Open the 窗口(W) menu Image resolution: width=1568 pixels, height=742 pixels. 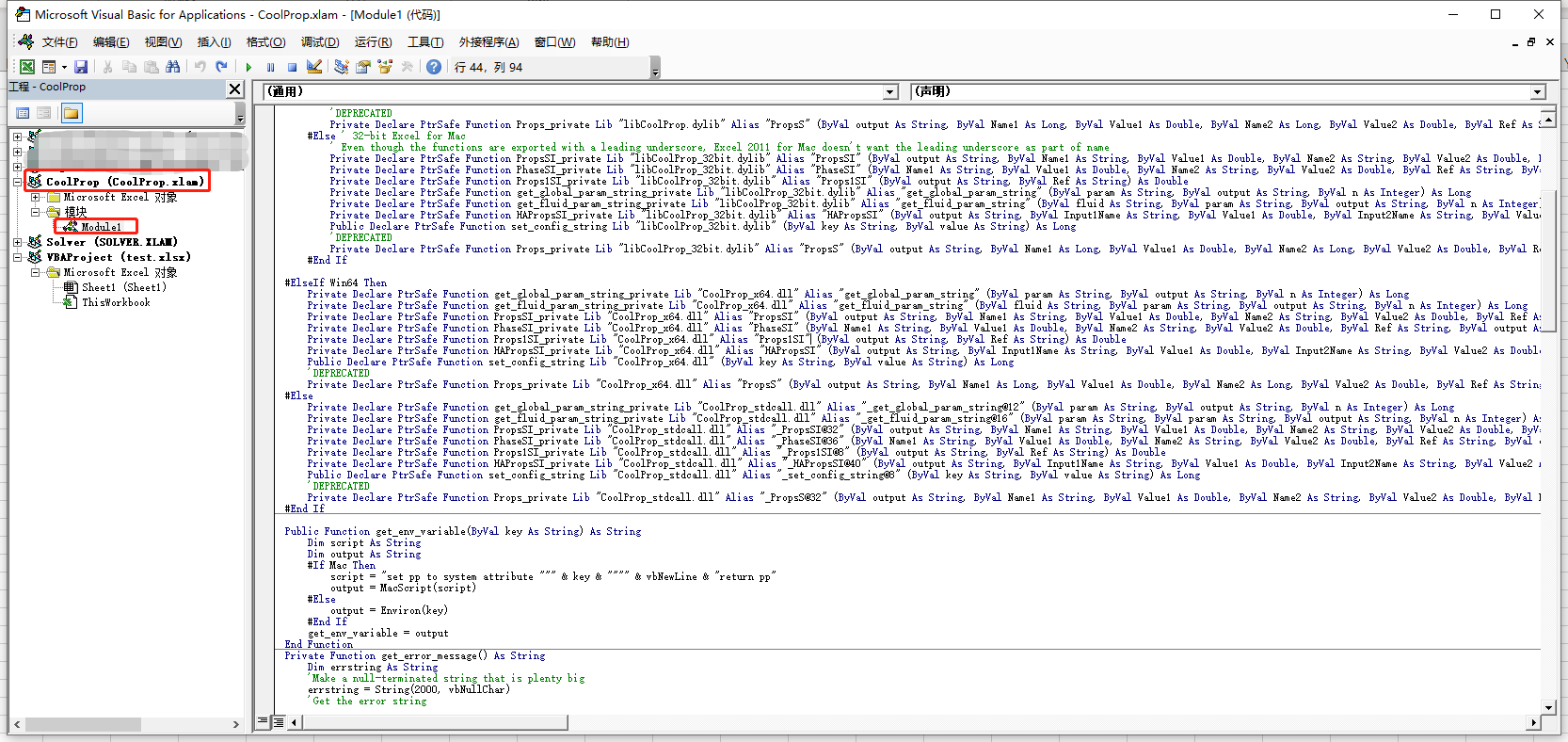click(x=554, y=42)
